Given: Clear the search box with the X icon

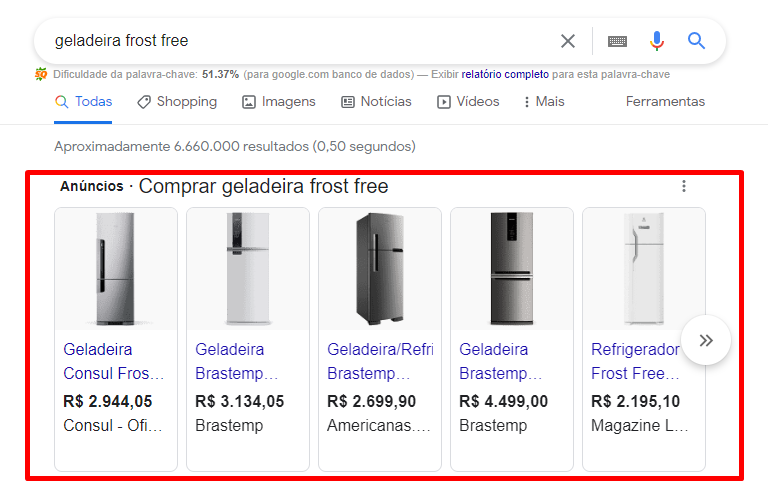Looking at the screenshot, I should (568, 41).
